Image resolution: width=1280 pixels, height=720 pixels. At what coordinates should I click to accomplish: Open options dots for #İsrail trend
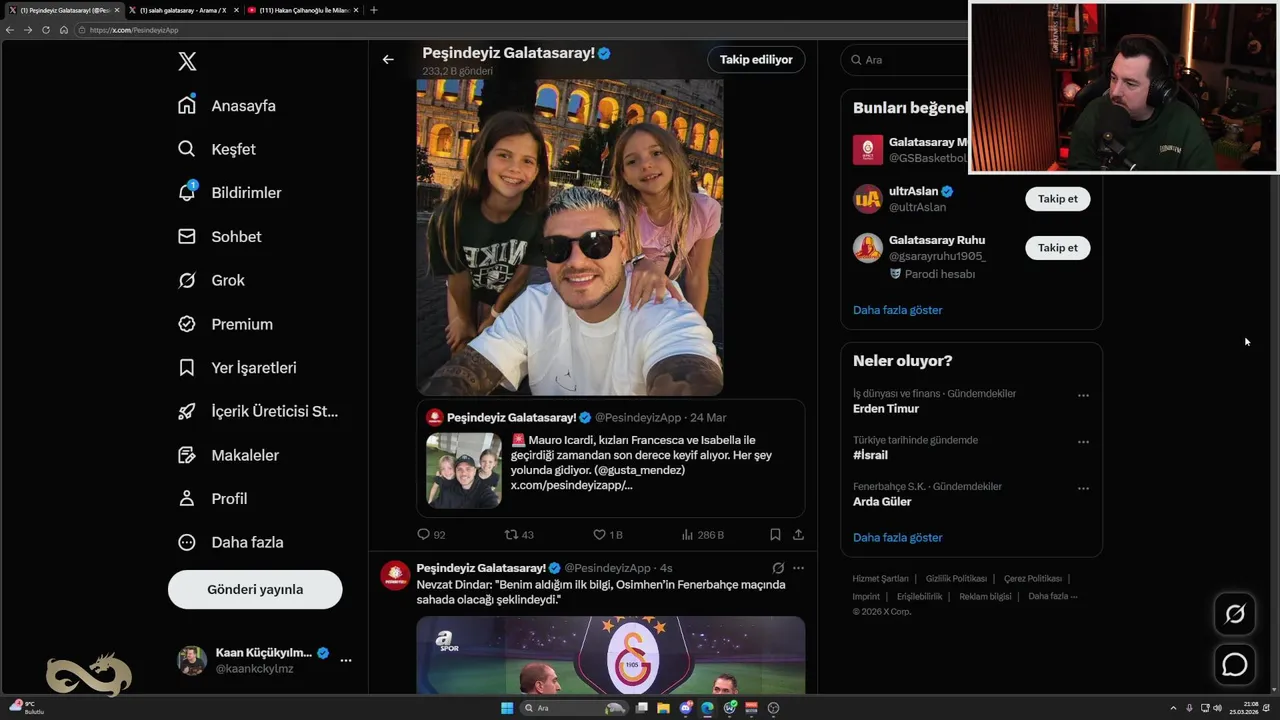[1083, 442]
